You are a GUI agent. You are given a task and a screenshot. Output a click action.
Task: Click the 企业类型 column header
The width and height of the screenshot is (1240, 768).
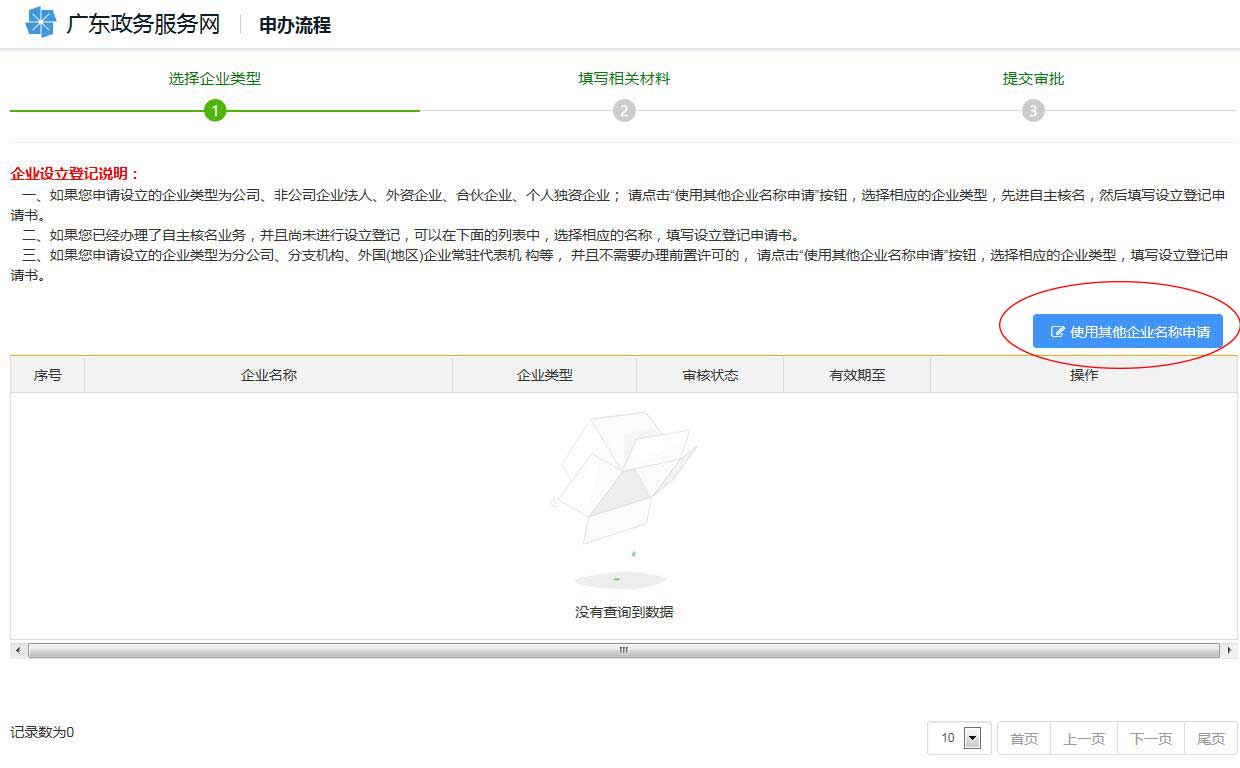click(543, 374)
